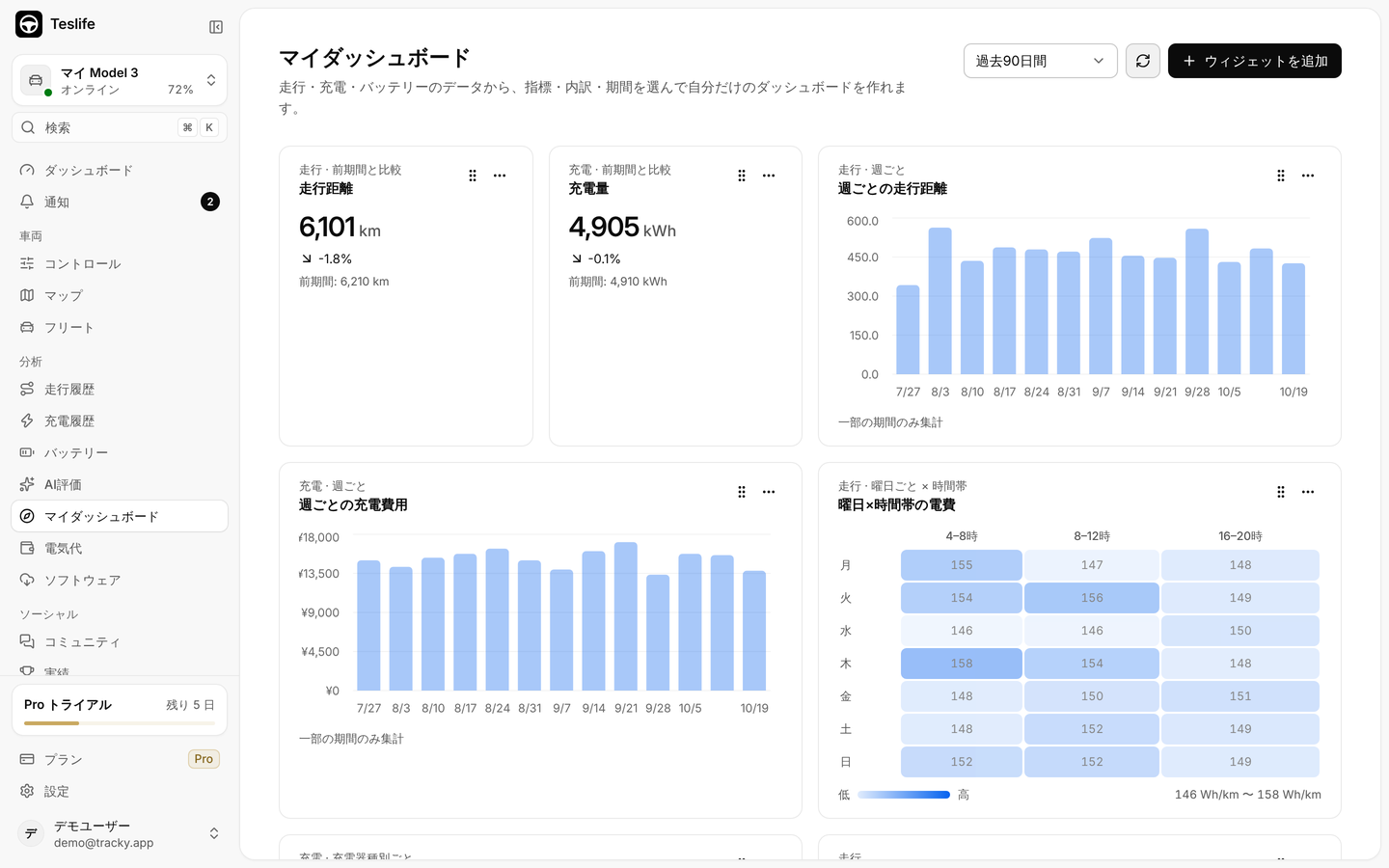Refresh the dashboard data
Image resolution: width=1389 pixels, height=868 pixels.
tap(1143, 61)
